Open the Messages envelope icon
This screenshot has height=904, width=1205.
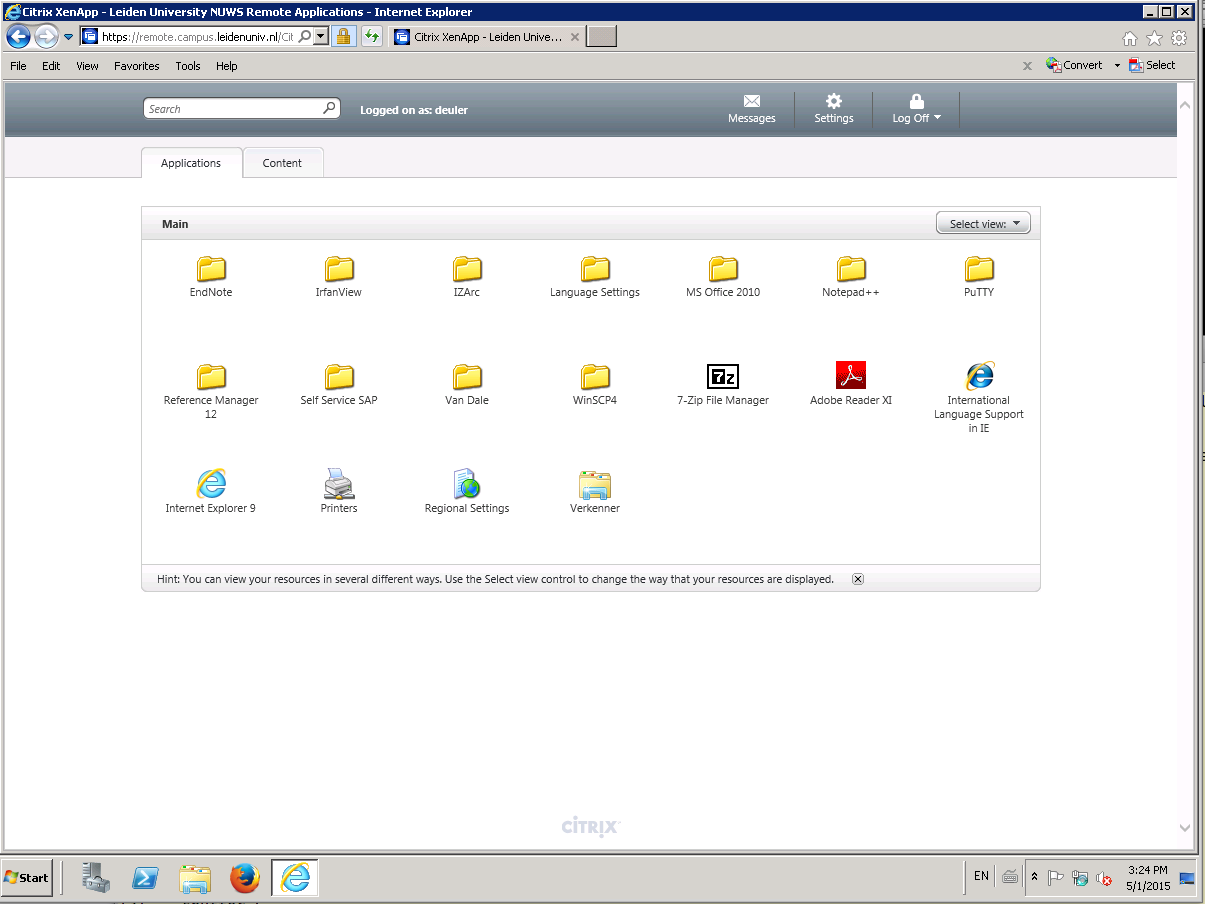pos(752,101)
